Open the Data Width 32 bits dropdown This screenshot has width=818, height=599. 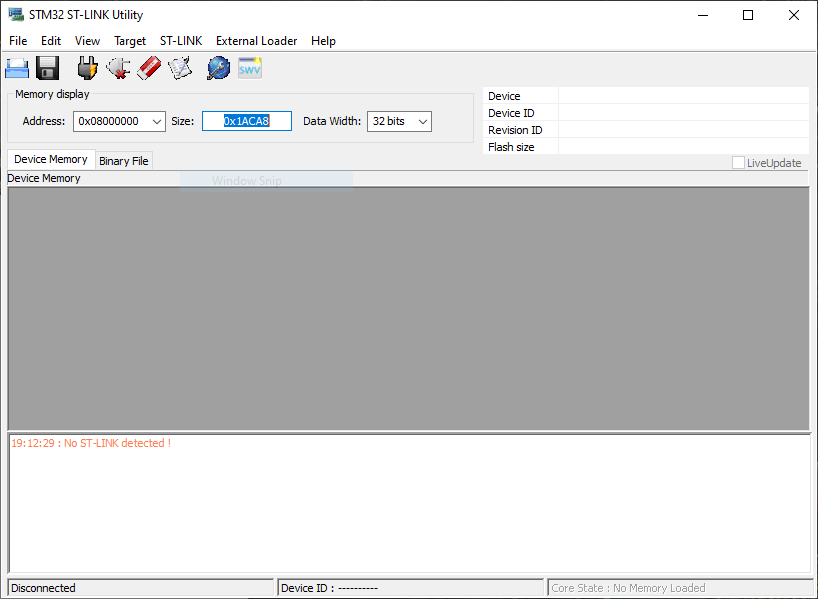coord(400,122)
